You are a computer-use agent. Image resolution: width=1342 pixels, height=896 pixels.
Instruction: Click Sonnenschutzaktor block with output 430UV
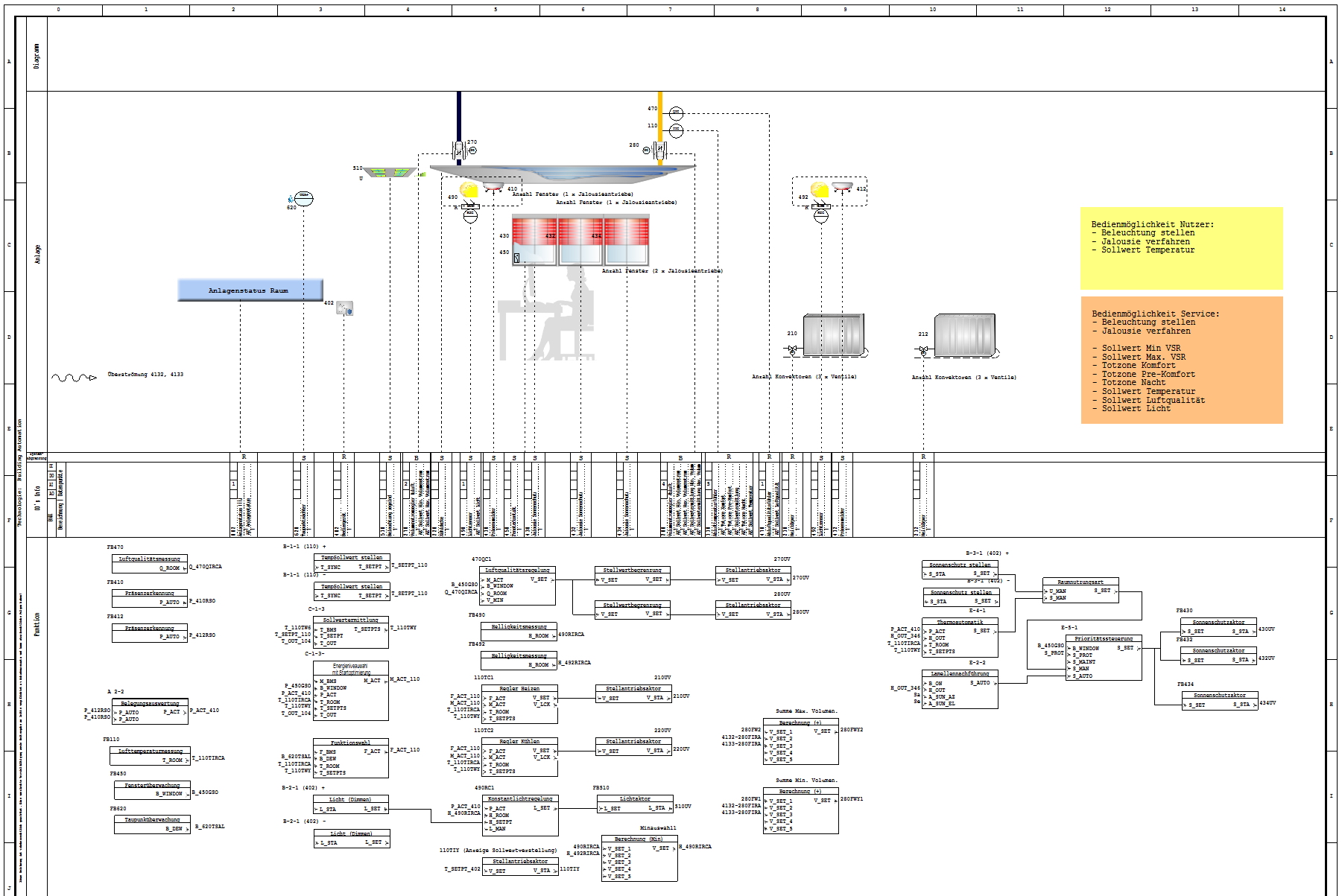[1218, 626]
